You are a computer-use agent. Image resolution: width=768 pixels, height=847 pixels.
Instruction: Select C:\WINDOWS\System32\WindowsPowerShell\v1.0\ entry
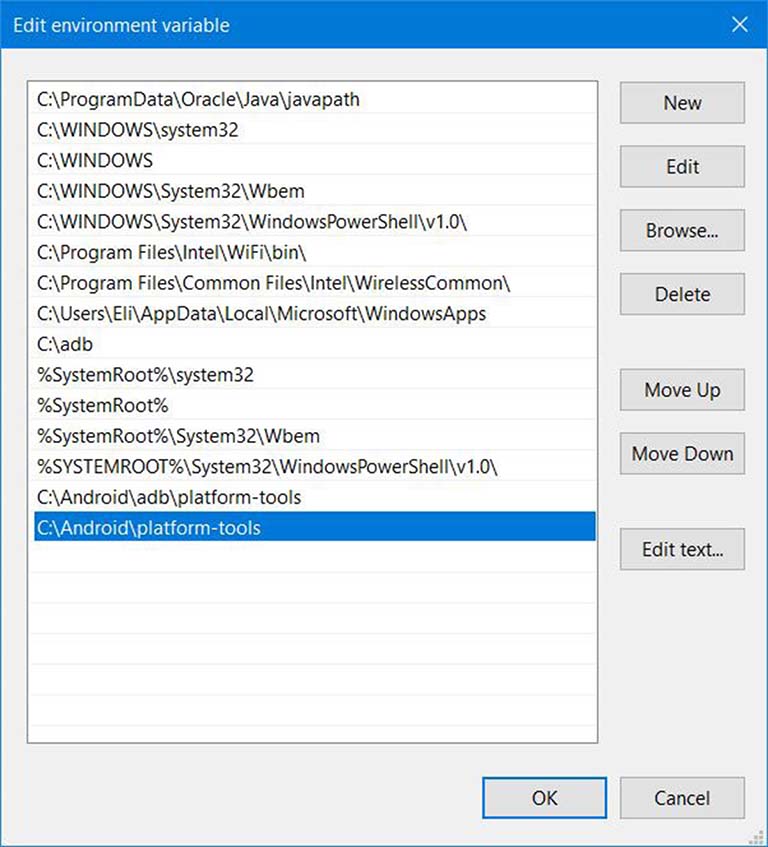314,221
